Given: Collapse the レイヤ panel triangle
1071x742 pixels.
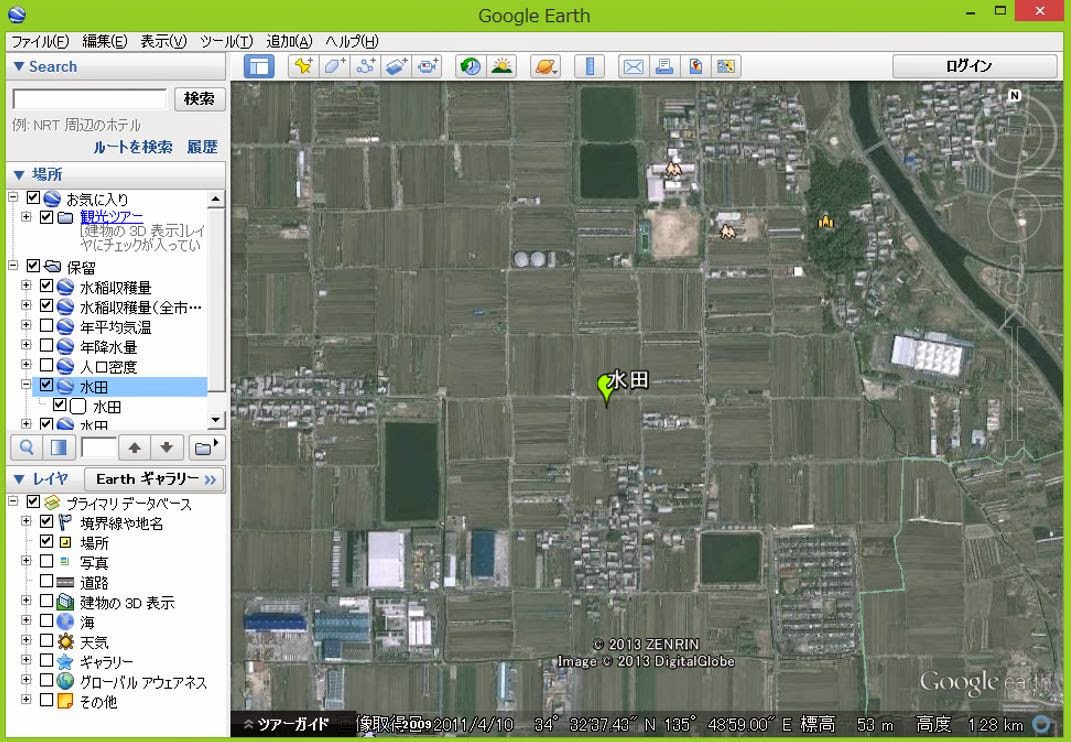Looking at the screenshot, I should [x=19, y=479].
